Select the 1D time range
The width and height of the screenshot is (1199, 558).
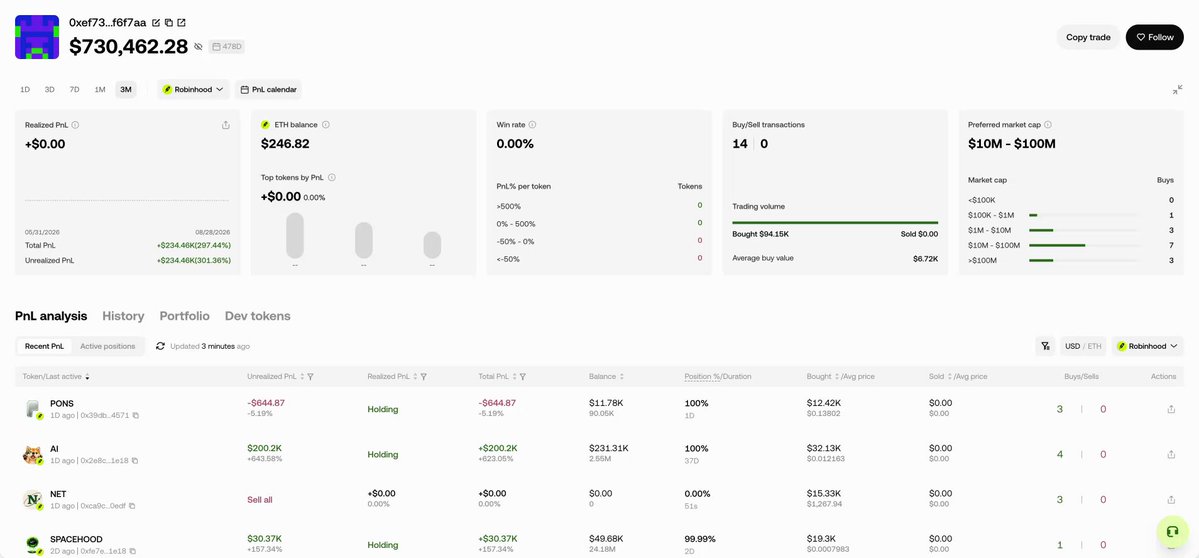(x=25, y=89)
